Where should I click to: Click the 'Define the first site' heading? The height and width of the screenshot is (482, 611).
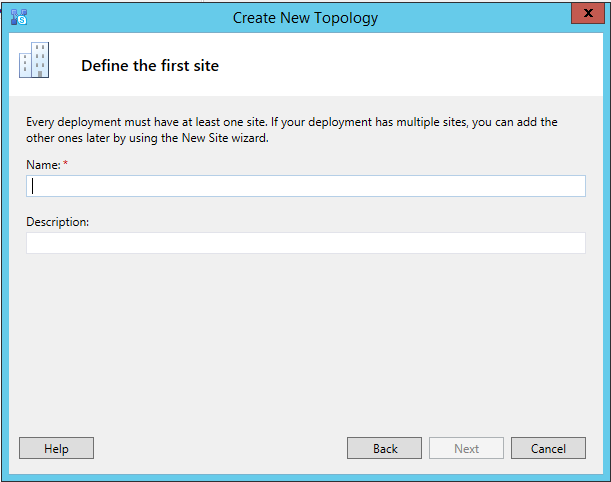tap(149, 66)
